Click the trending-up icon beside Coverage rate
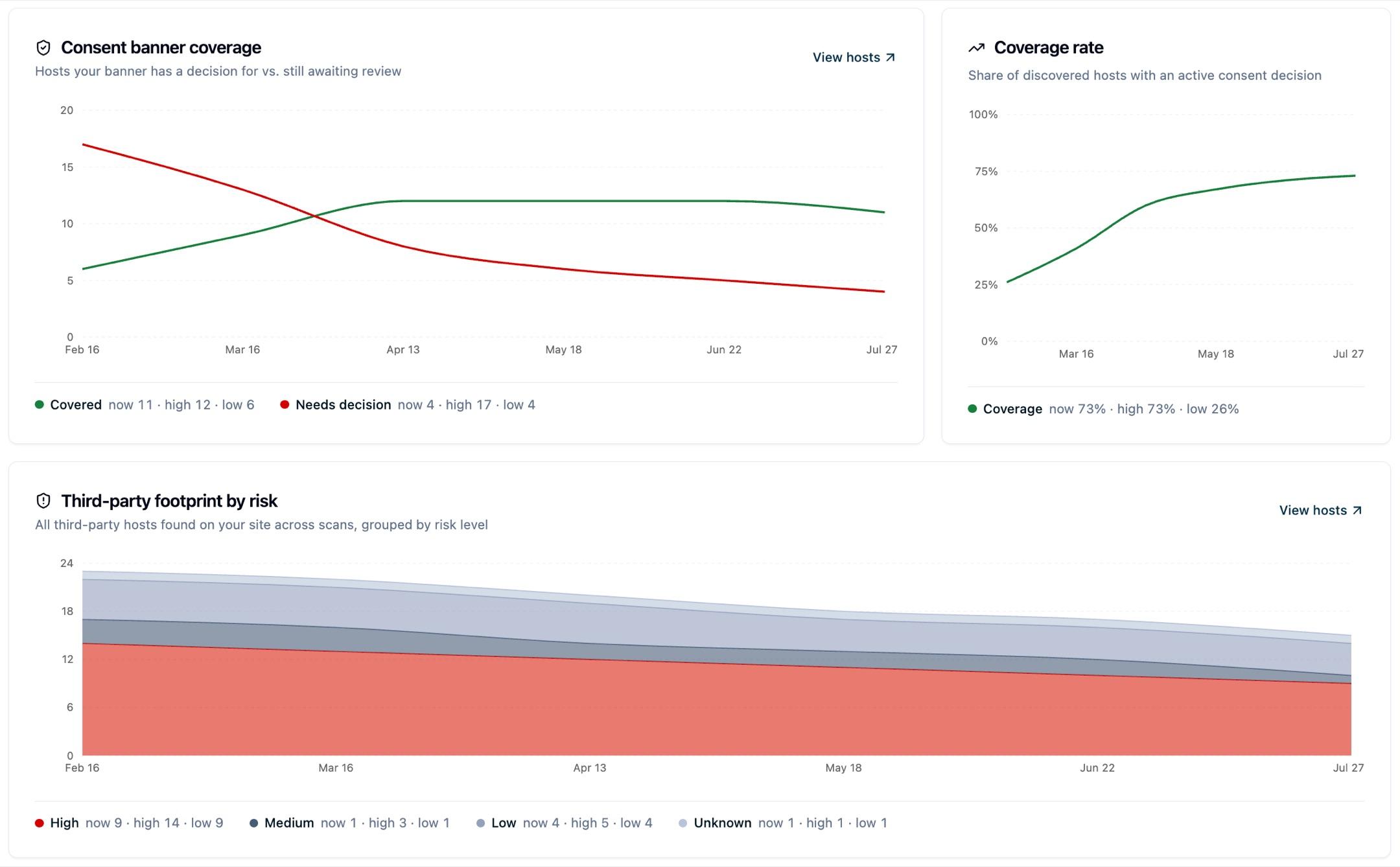The width and height of the screenshot is (1400, 867). click(976, 48)
